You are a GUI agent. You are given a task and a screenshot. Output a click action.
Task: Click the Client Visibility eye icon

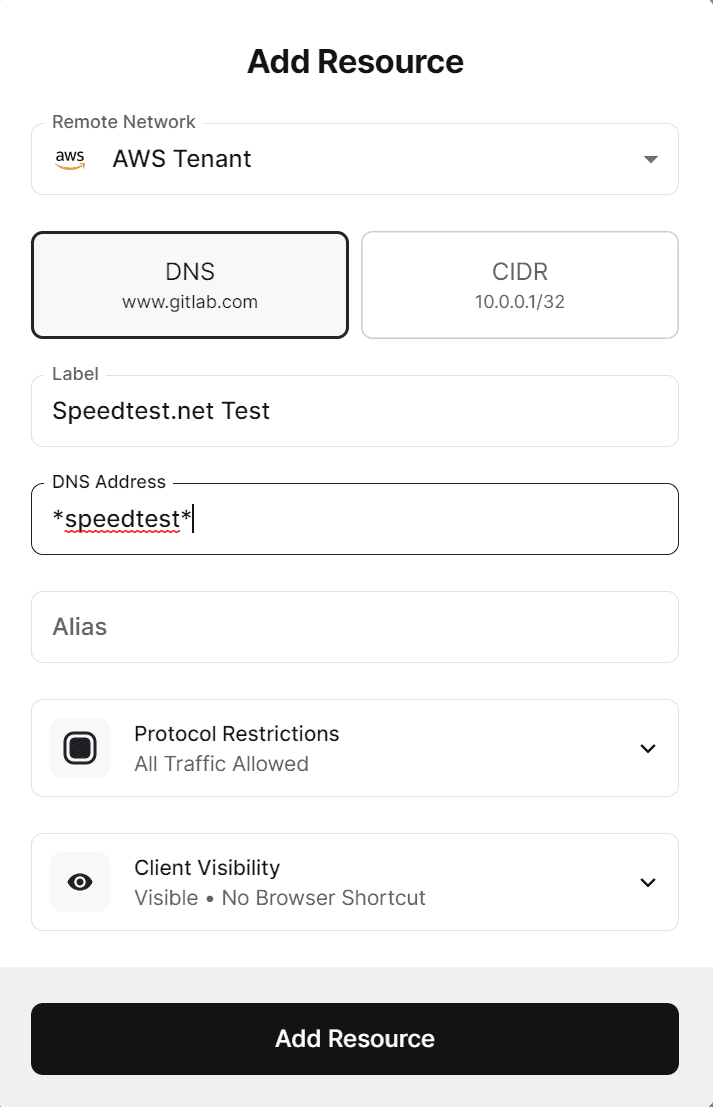(x=80, y=882)
